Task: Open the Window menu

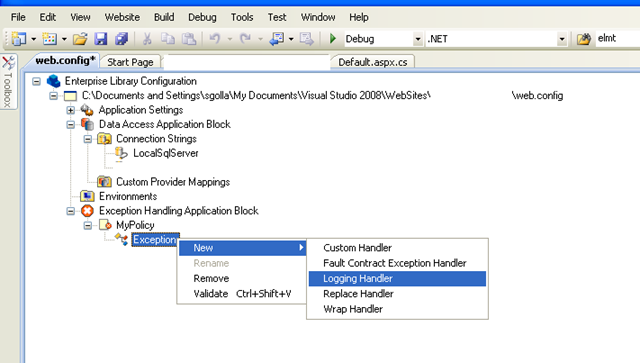Action: [318, 17]
